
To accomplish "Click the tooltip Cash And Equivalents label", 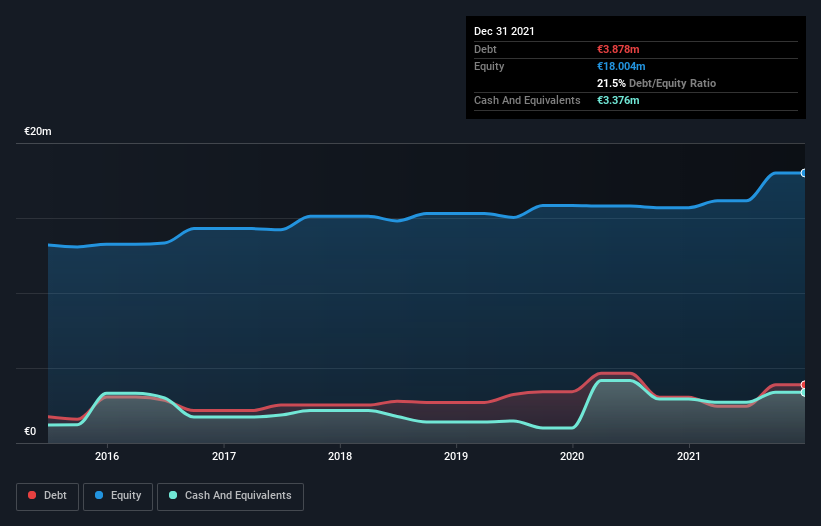I will pos(527,100).
